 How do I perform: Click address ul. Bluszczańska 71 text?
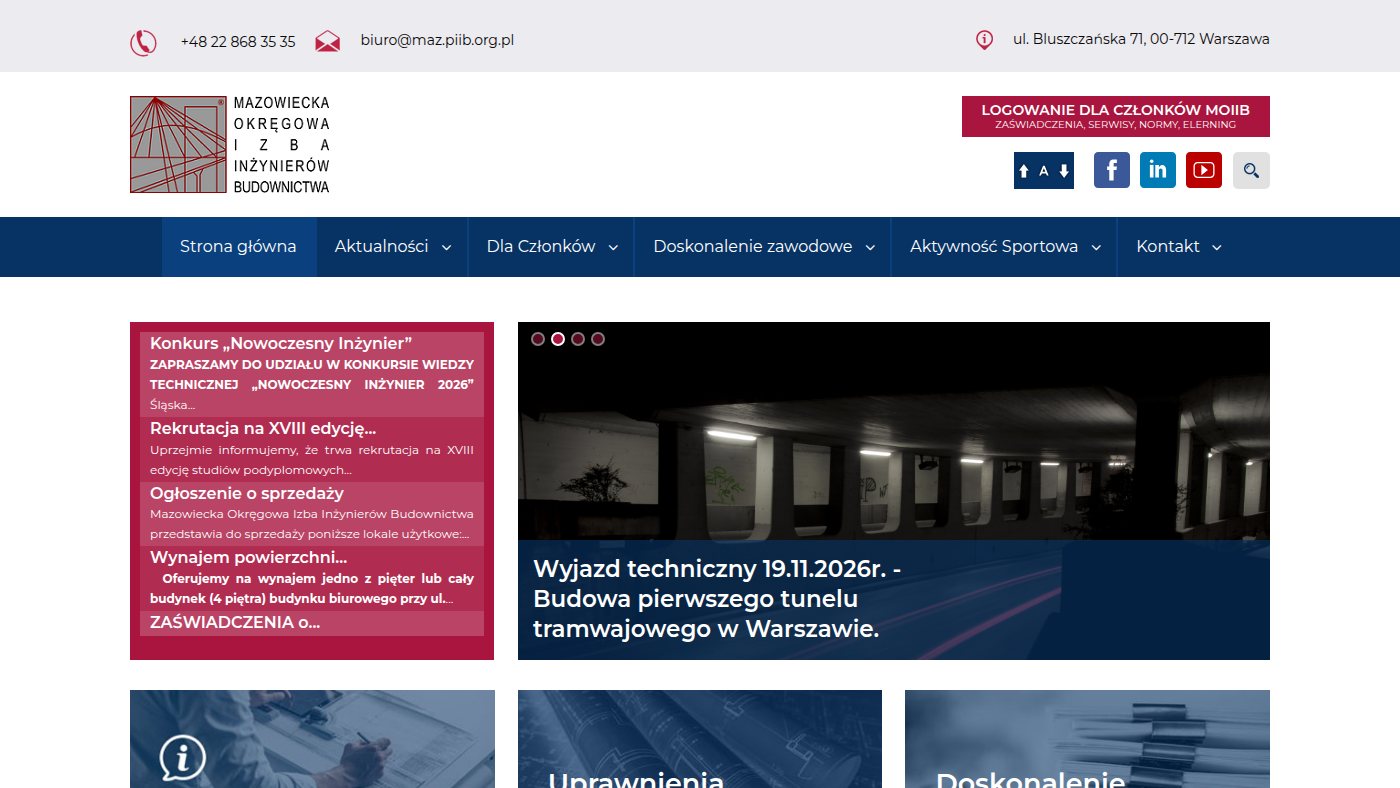1141,39
